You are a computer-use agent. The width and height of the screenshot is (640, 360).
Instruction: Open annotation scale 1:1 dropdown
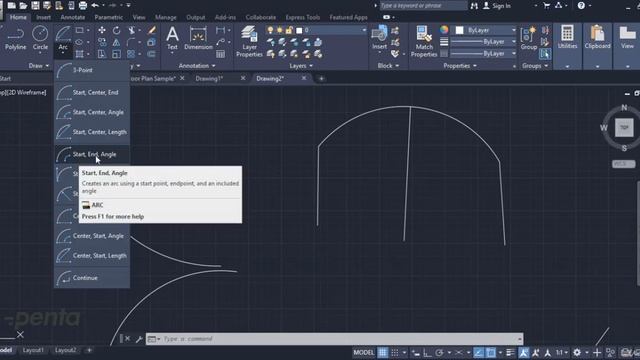click(562, 352)
